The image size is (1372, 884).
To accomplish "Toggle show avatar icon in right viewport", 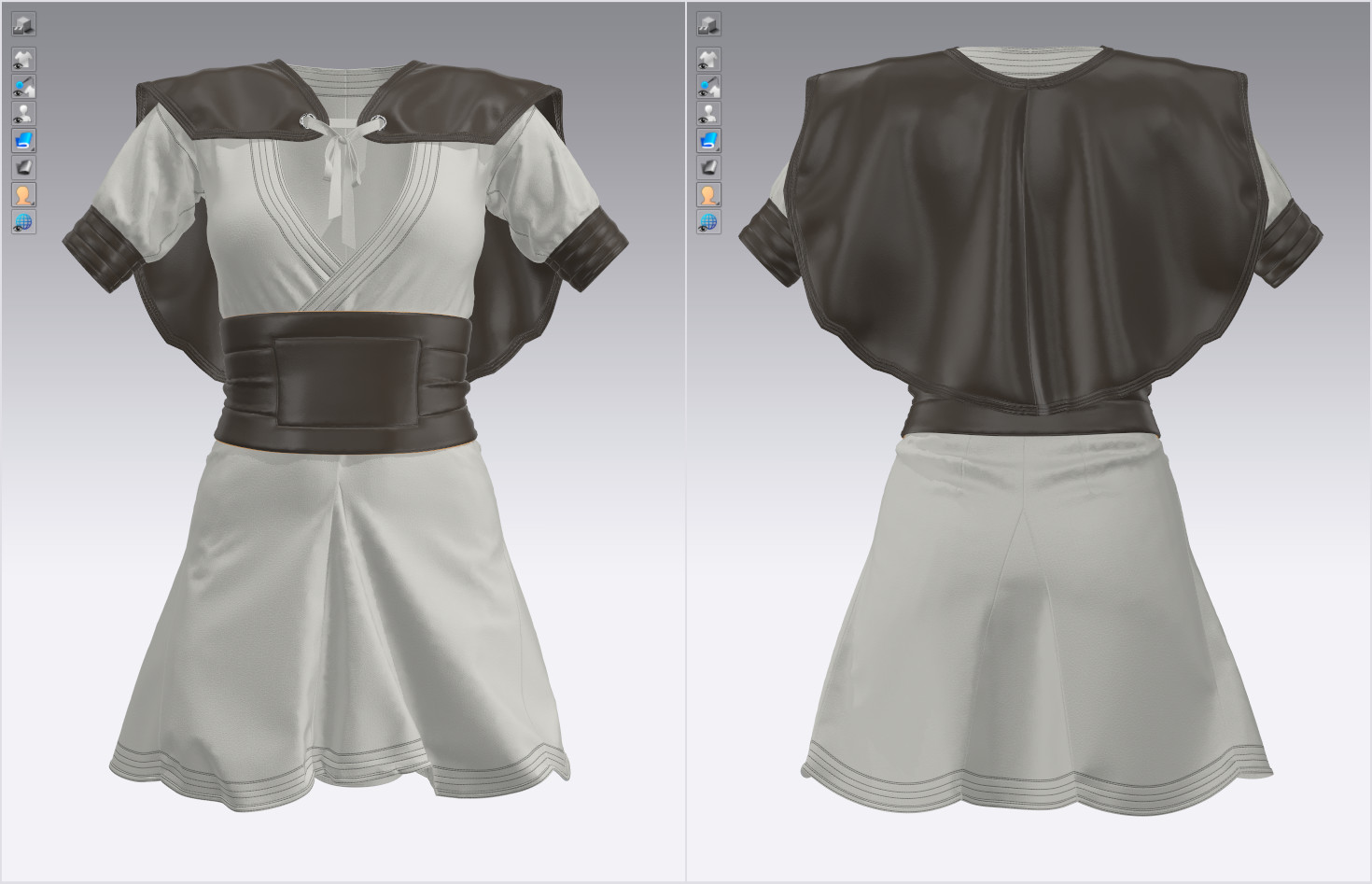I will pos(709,114).
